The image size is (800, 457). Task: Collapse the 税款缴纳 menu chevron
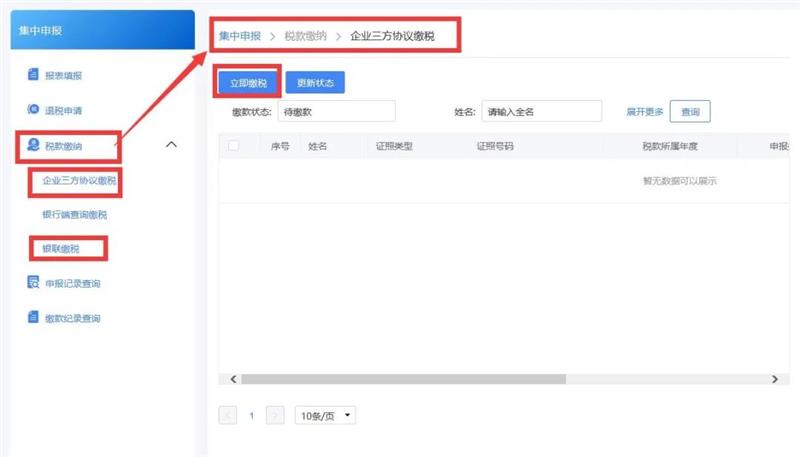point(171,146)
